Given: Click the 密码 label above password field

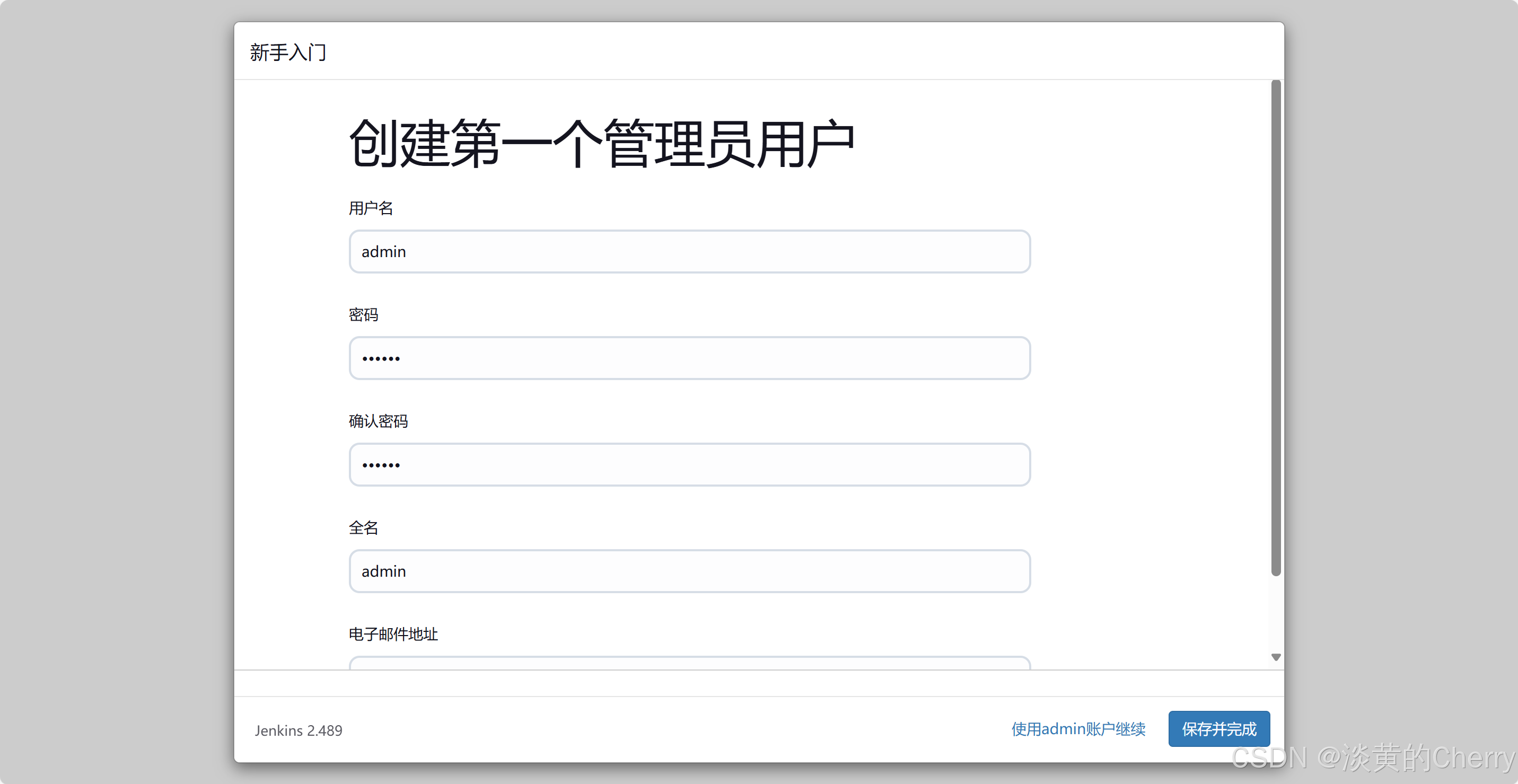Looking at the screenshot, I should (363, 314).
